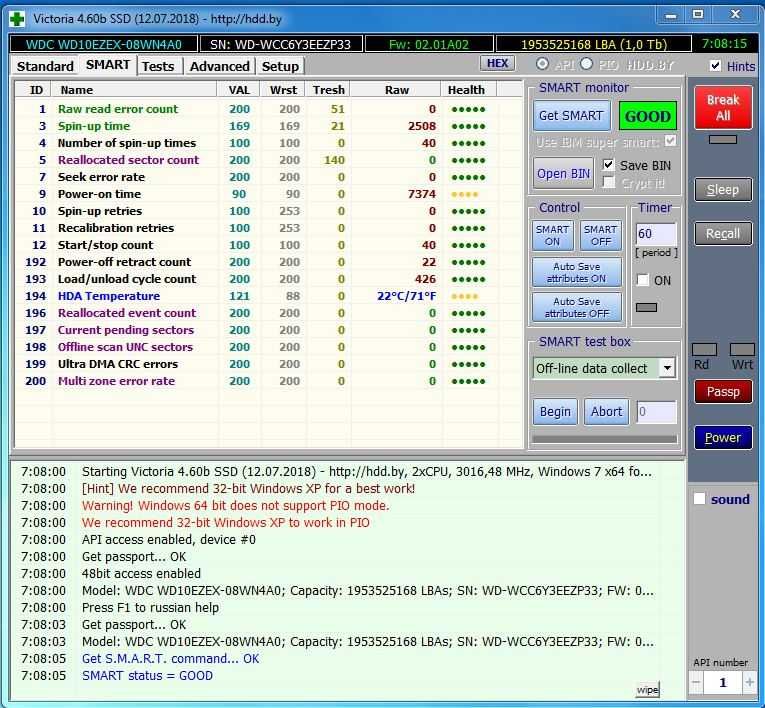The image size is (765, 708).
Task: Increase API number with plus button
Action: click(749, 682)
